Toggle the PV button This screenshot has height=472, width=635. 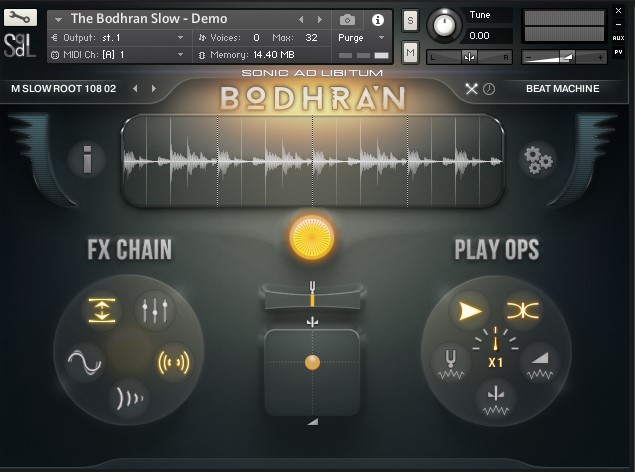coord(618,52)
